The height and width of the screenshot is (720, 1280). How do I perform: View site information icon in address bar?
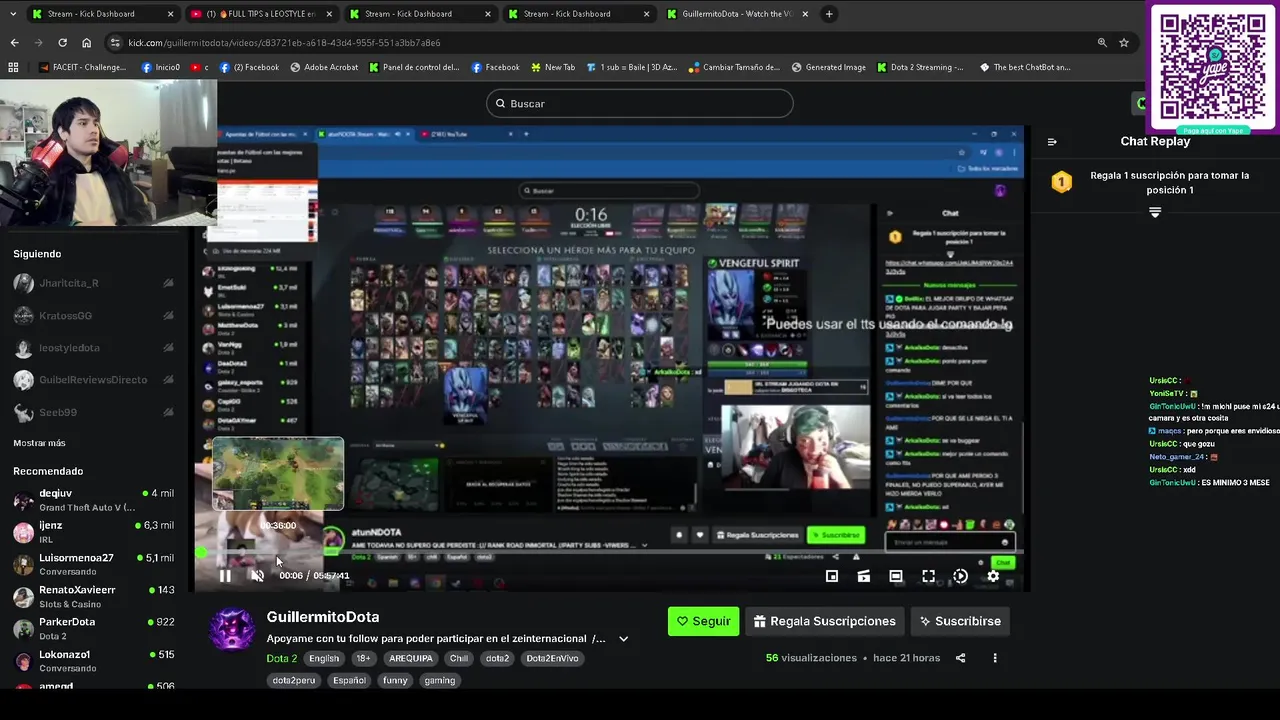click(116, 43)
